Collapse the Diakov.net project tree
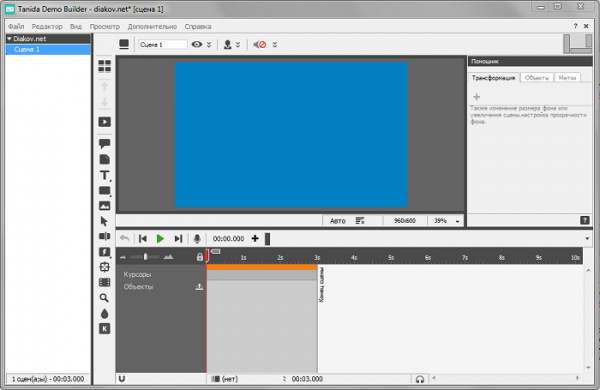Image resolution: width=600 pixels, height=390 pixels. [9, 39]
